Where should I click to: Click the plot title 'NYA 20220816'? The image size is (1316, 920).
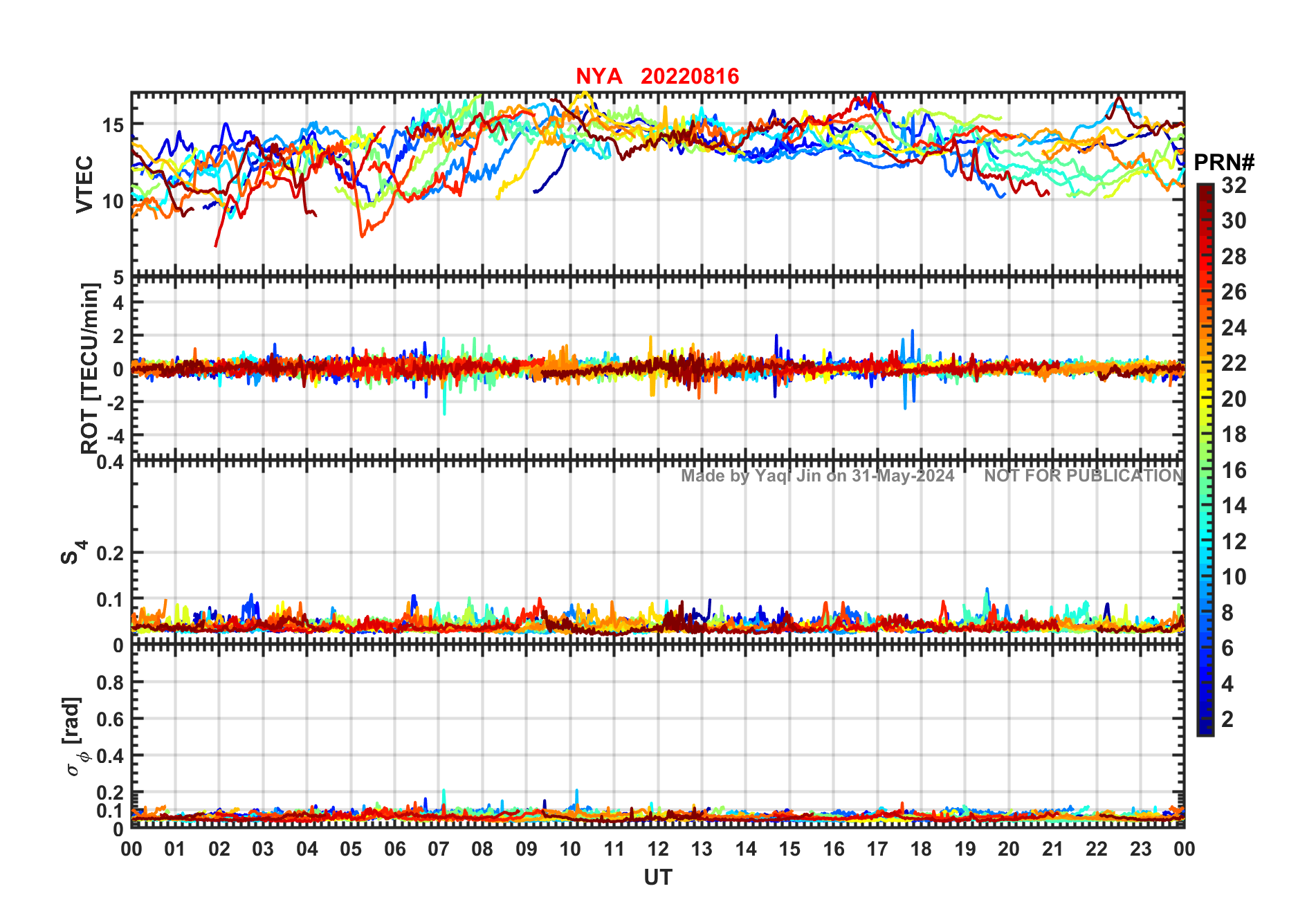[657, 76]
